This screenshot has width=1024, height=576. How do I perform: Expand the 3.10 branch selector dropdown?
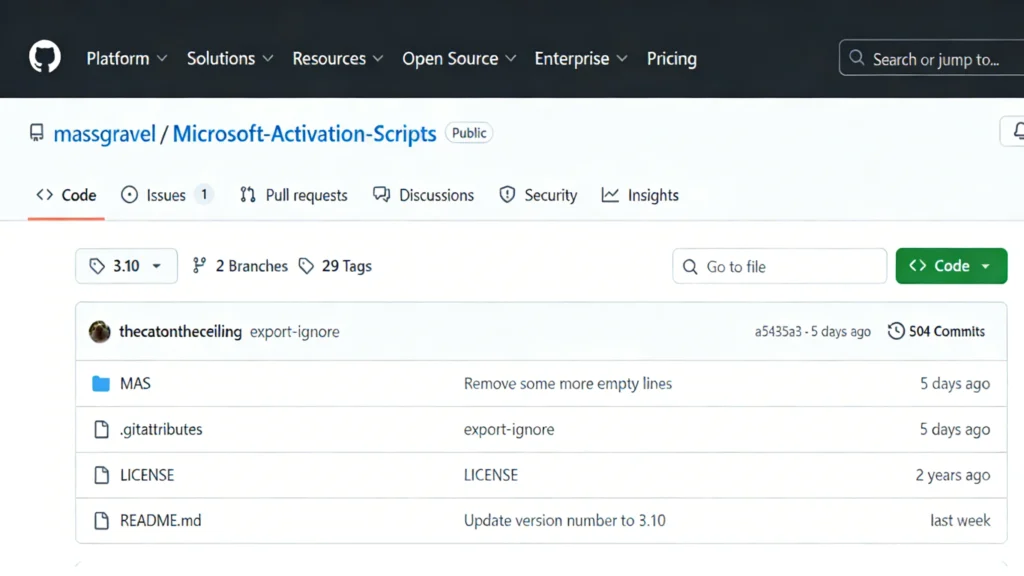pos(126,266)
